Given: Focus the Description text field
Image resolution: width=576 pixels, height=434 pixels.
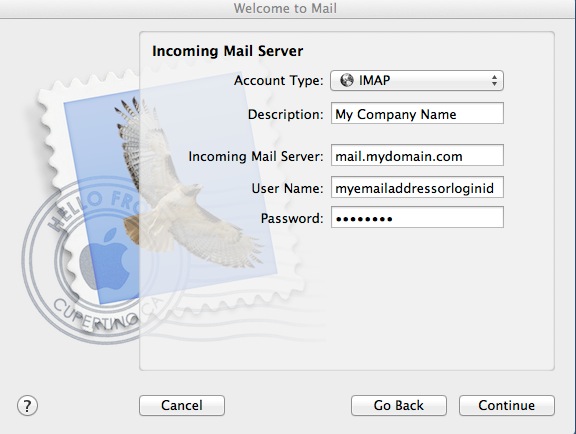Looking at the screenshot, I should (417, 113).
